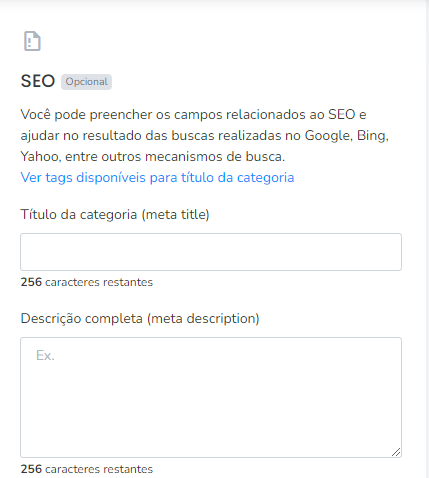The width and height of the screenshot is (429, 478).
Task: Click the document alert icon above SEO
Action: (x=32, y=41)
